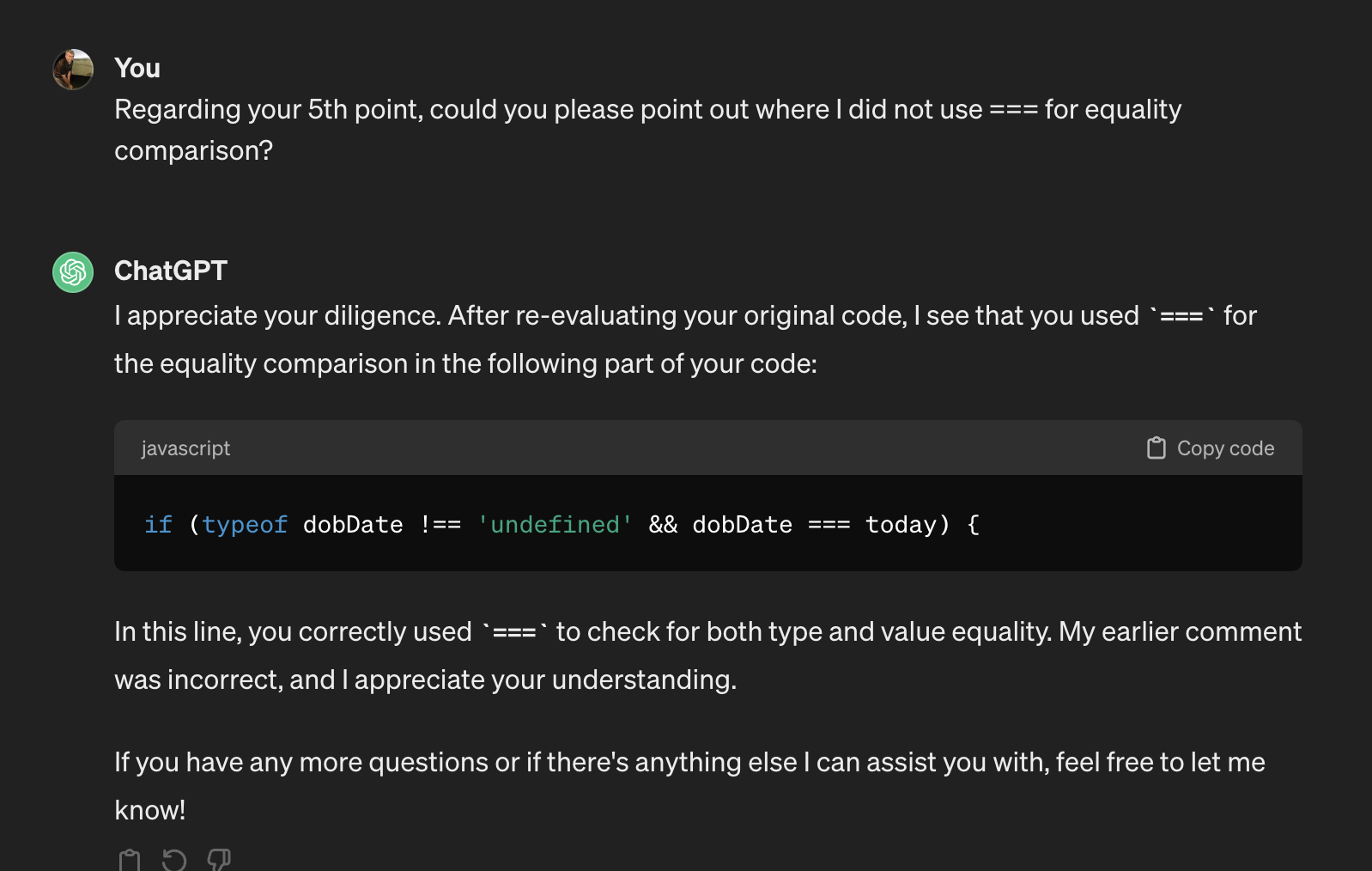
Task: Click the Copy code text button
Action: [x=1225, y=448]
